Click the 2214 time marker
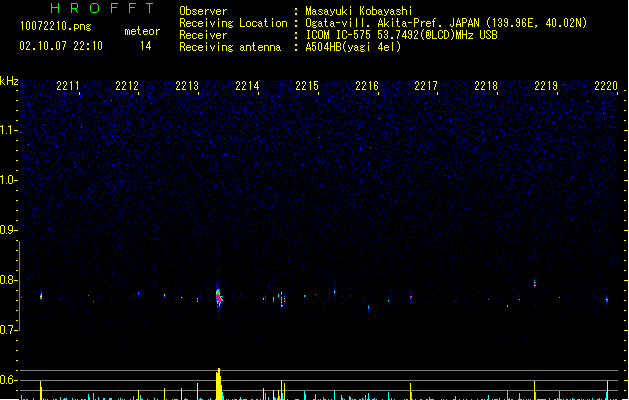 pos(247,86)
